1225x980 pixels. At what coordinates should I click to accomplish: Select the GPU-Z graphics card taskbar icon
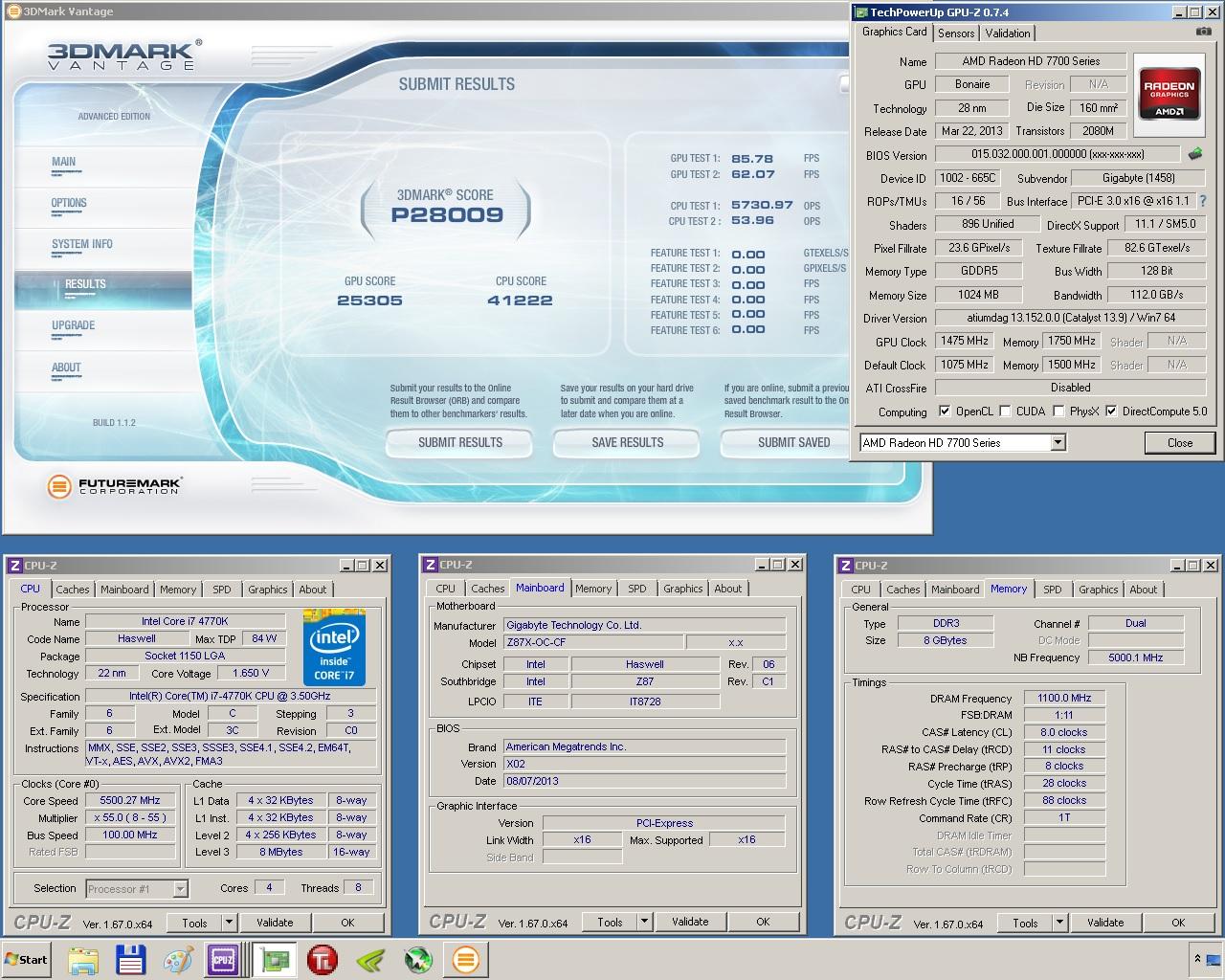[x=276, y=960]
